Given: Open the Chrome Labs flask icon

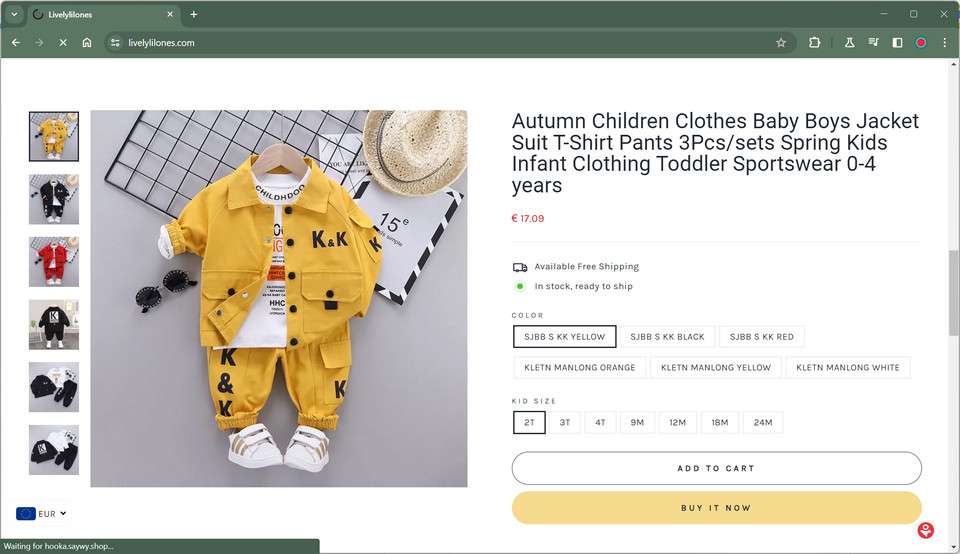Looking at the screenshot, I should [x=849, y=43].
